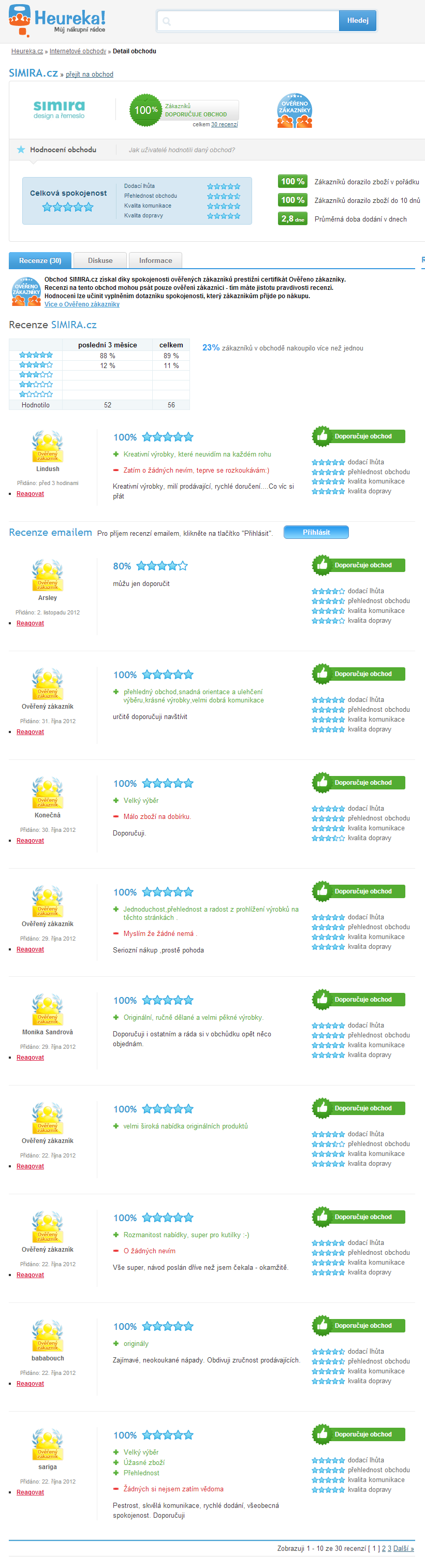The image size is (425, 1568).
Task: Click the Heureka! logo icon
Action: pyautogui.click(x=20, y=21)
